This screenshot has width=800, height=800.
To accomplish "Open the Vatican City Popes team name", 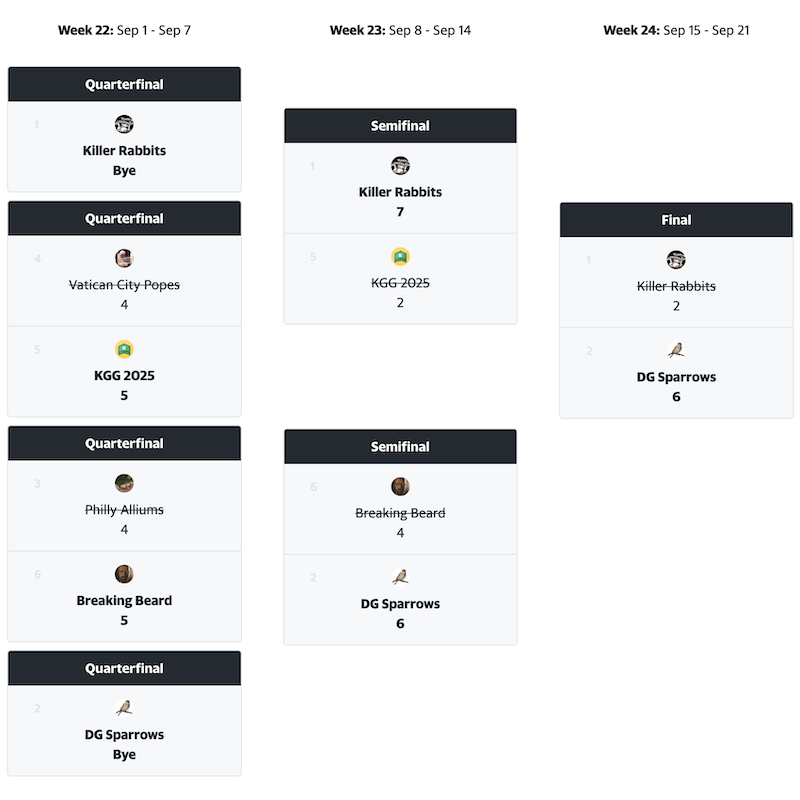I will pyautogui.click(x=124, y=285).
